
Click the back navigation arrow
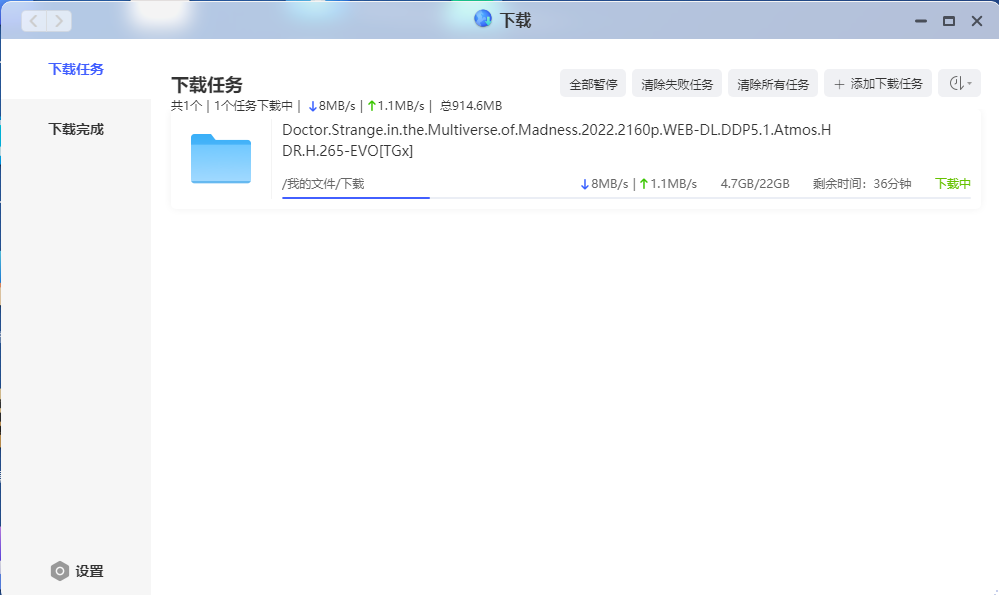[x=34, y=21]
